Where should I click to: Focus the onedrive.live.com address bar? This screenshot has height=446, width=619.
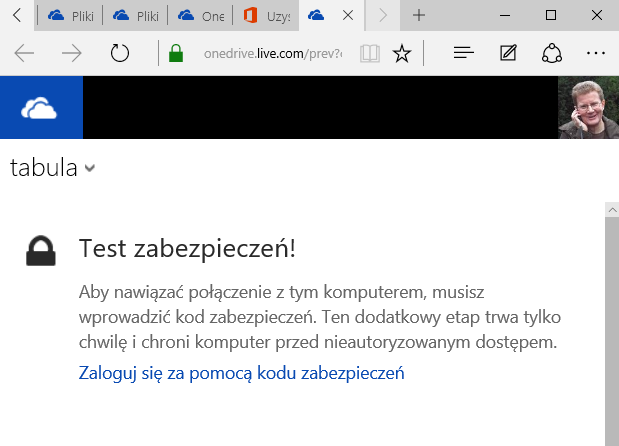[270, 53]
